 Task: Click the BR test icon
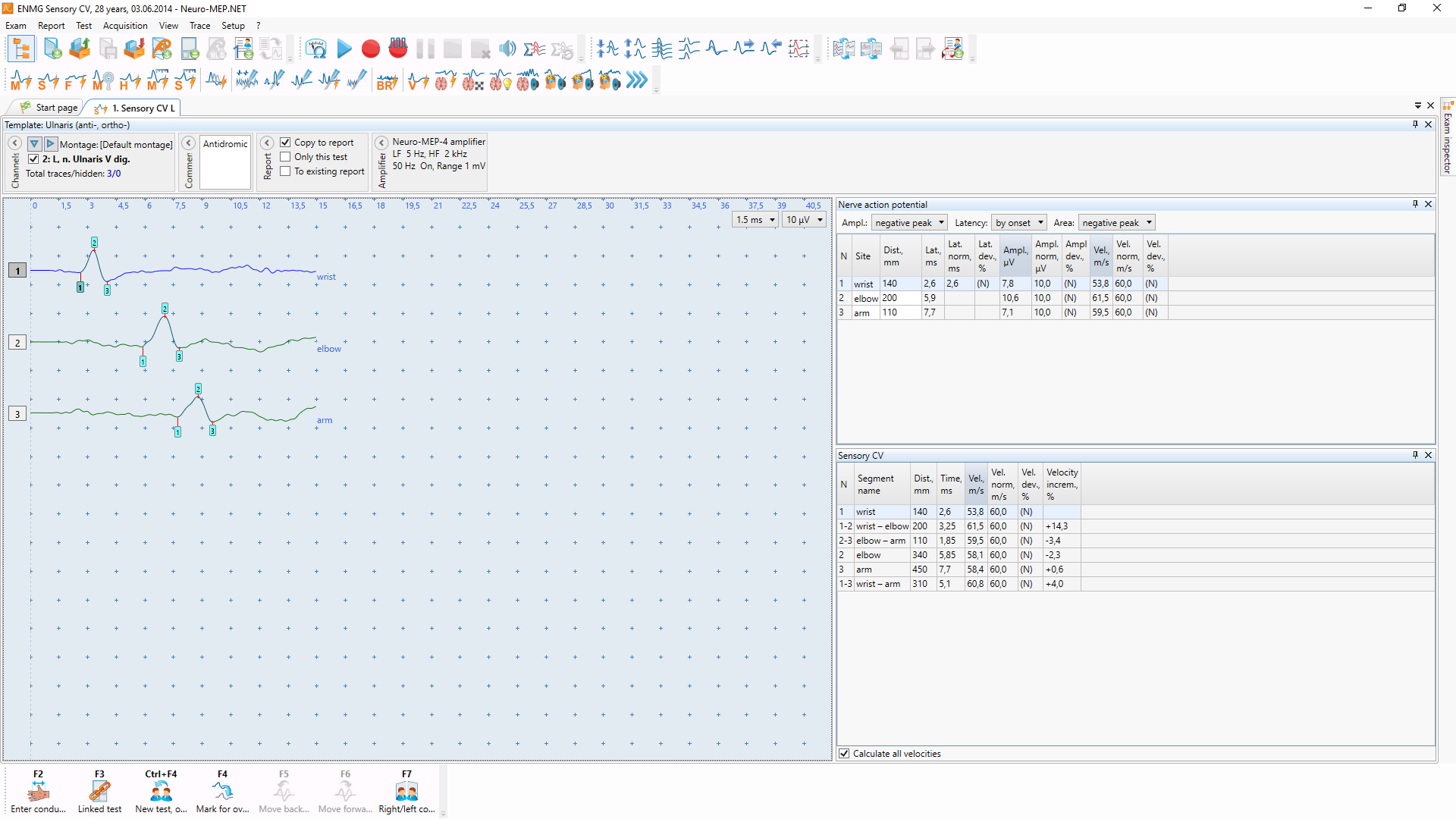(x=387, y=80)
